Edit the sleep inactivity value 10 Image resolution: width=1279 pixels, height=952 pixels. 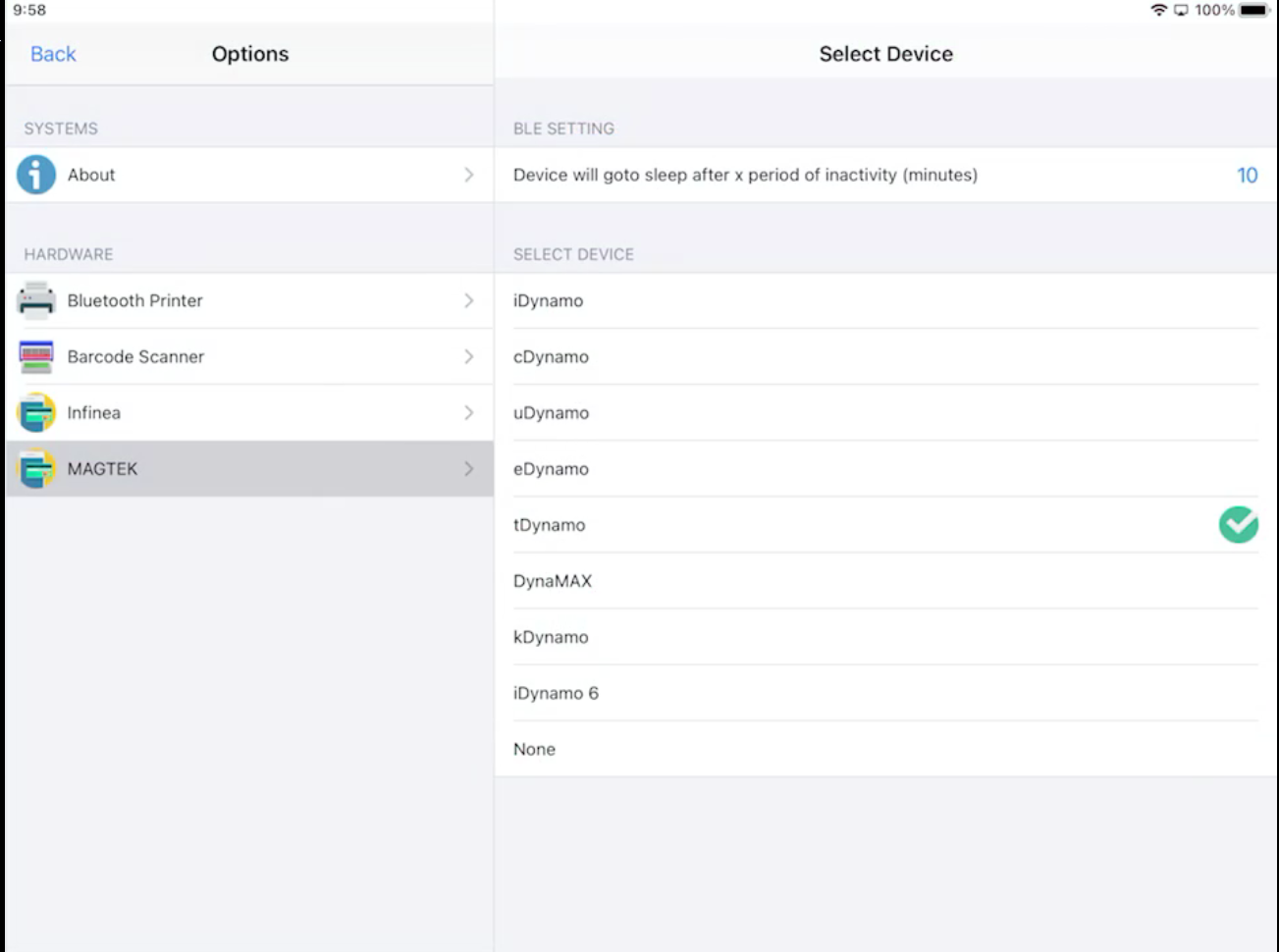(x=1247, y=175)
